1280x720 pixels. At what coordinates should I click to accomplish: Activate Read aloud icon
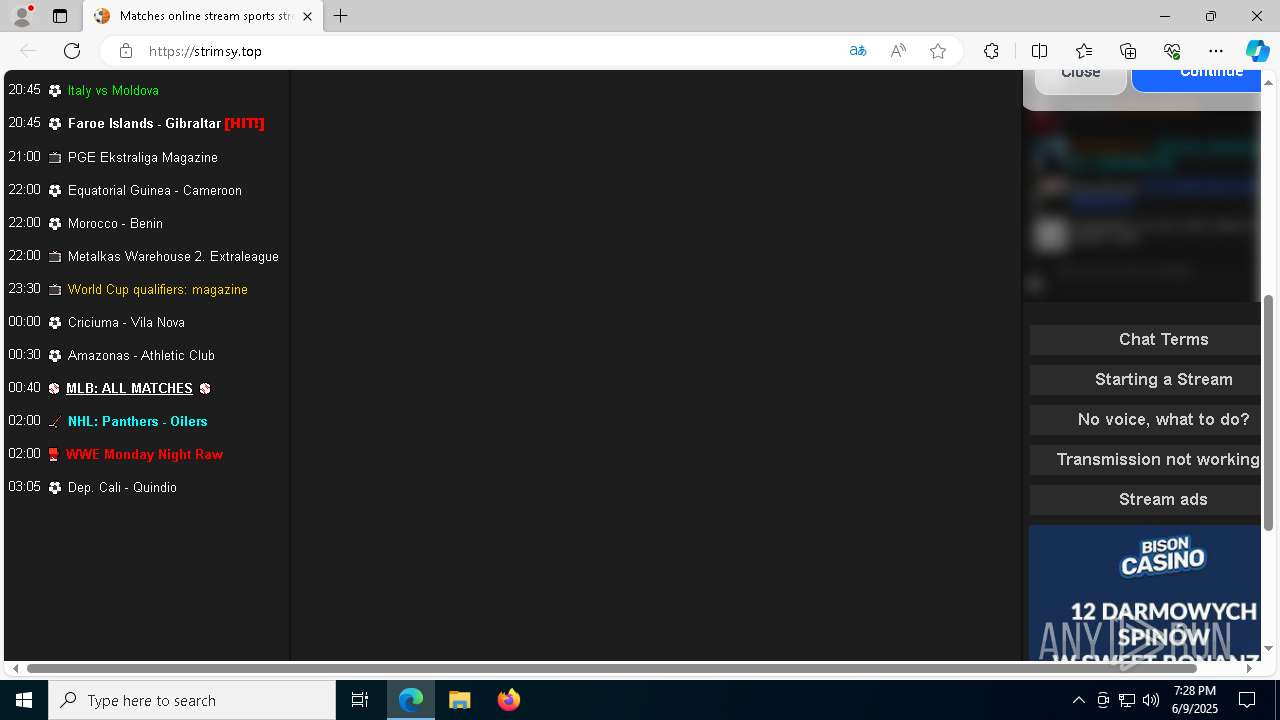click(898, 51)
